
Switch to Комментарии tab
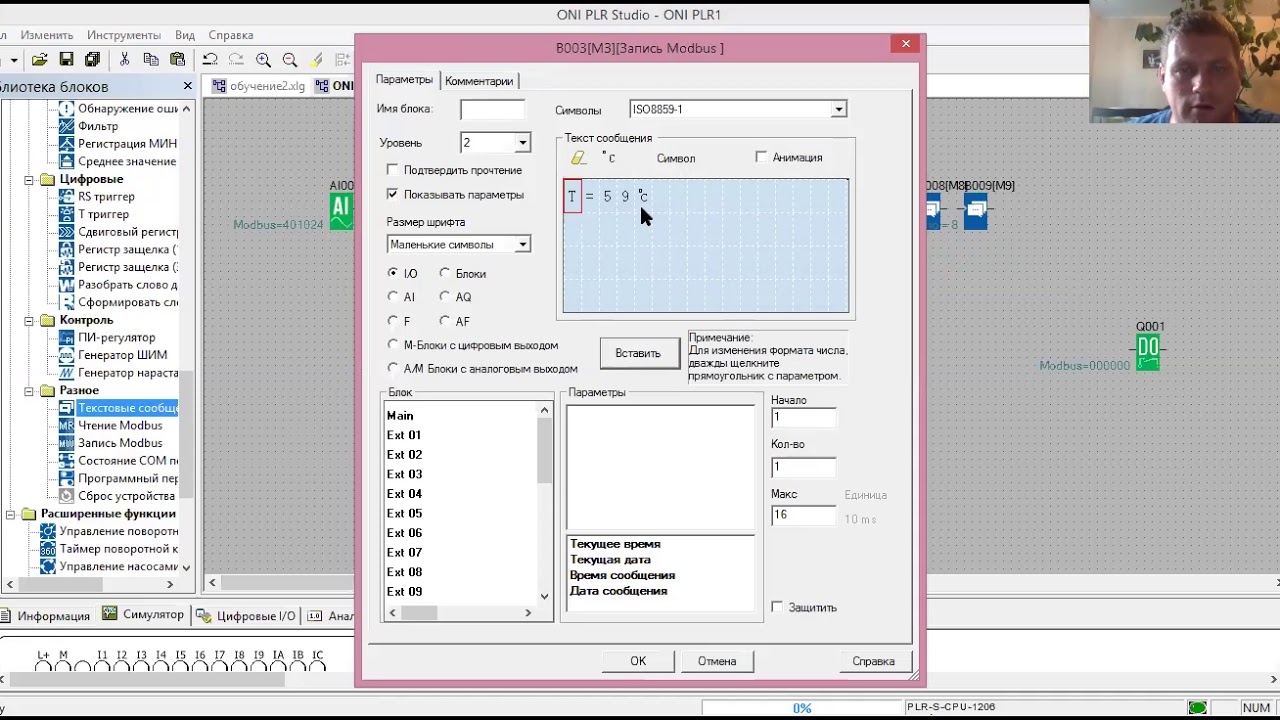[479, 81]
